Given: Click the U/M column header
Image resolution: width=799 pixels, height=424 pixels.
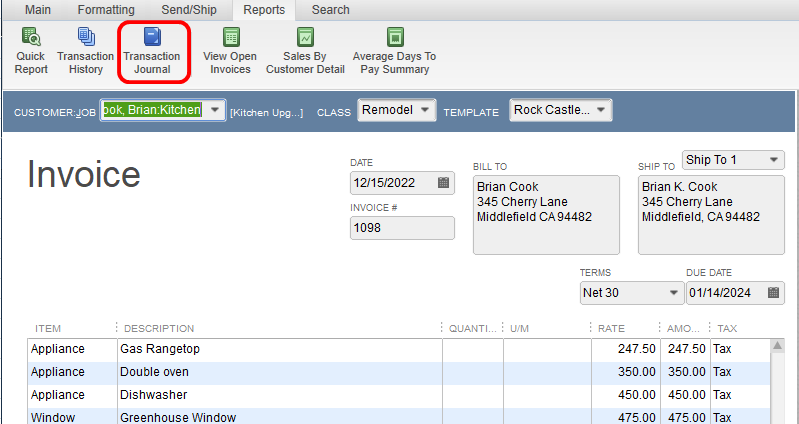Looking at the screenshot, I should (x=519, y=329).
